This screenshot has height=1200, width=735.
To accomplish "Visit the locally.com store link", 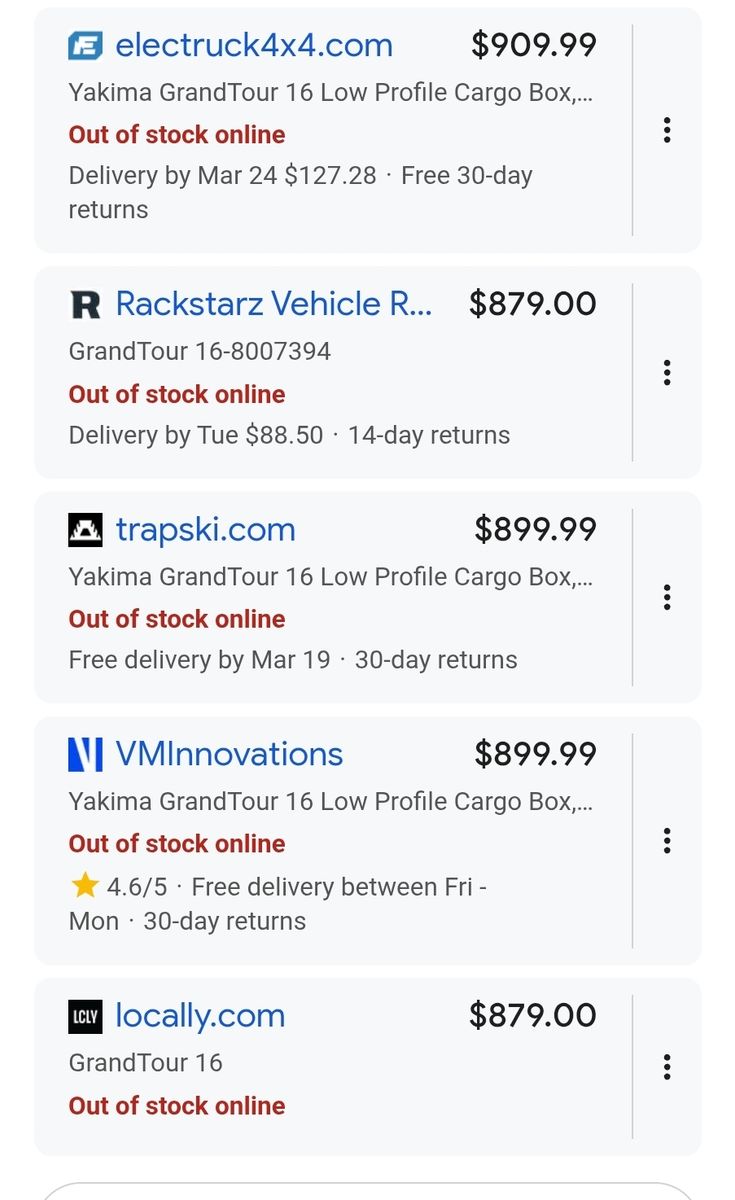I will (200, 1016).
